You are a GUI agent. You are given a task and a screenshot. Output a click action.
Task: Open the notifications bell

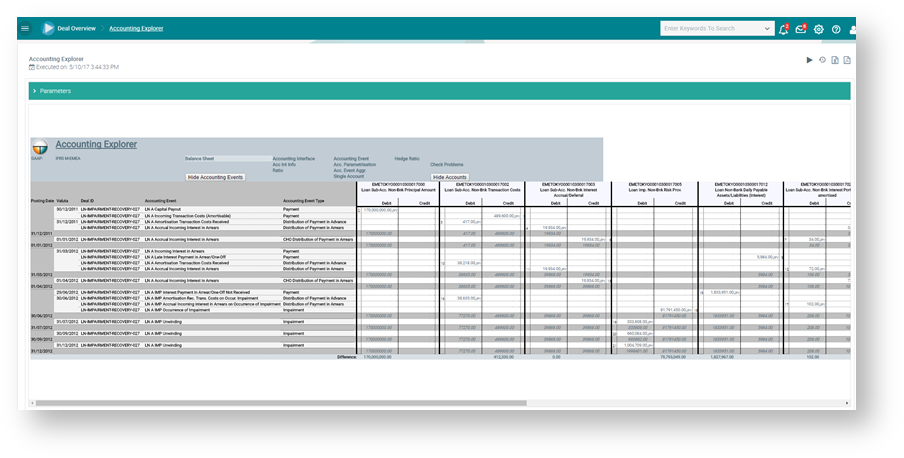click(783, 29)
